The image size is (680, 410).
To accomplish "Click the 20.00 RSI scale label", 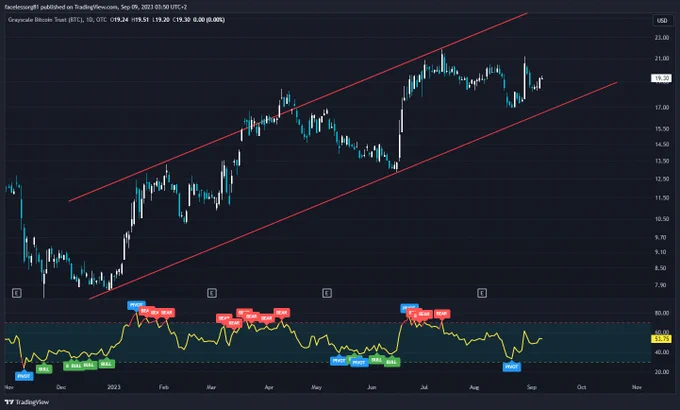I will tap(662, 372).
